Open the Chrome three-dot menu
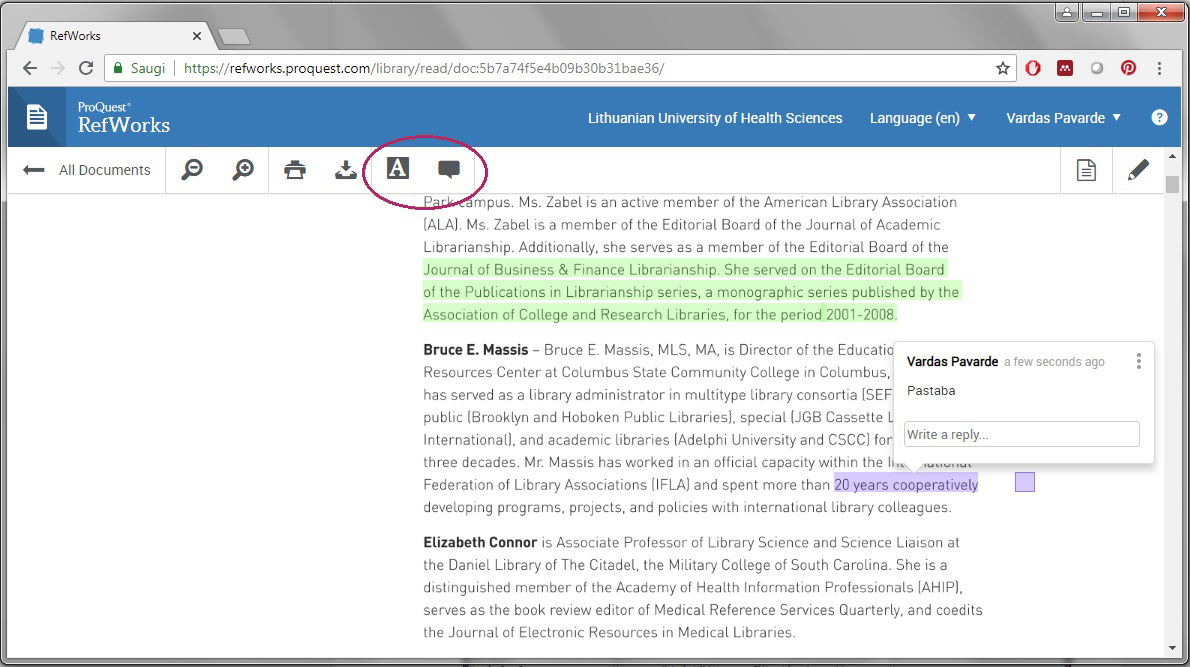 click(x=1160, y=68)
